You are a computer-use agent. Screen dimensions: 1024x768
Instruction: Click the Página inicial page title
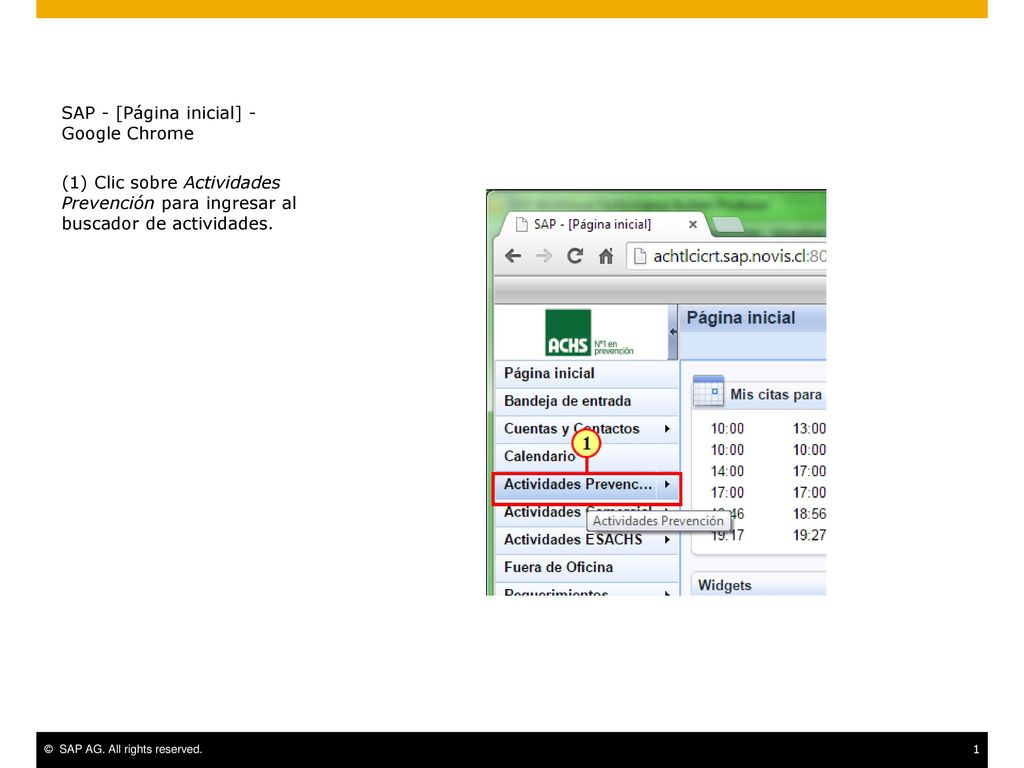(741, 318)
